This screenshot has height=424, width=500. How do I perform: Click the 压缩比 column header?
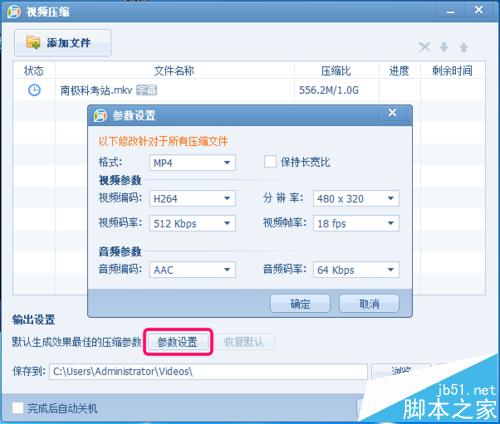(336, 71)
